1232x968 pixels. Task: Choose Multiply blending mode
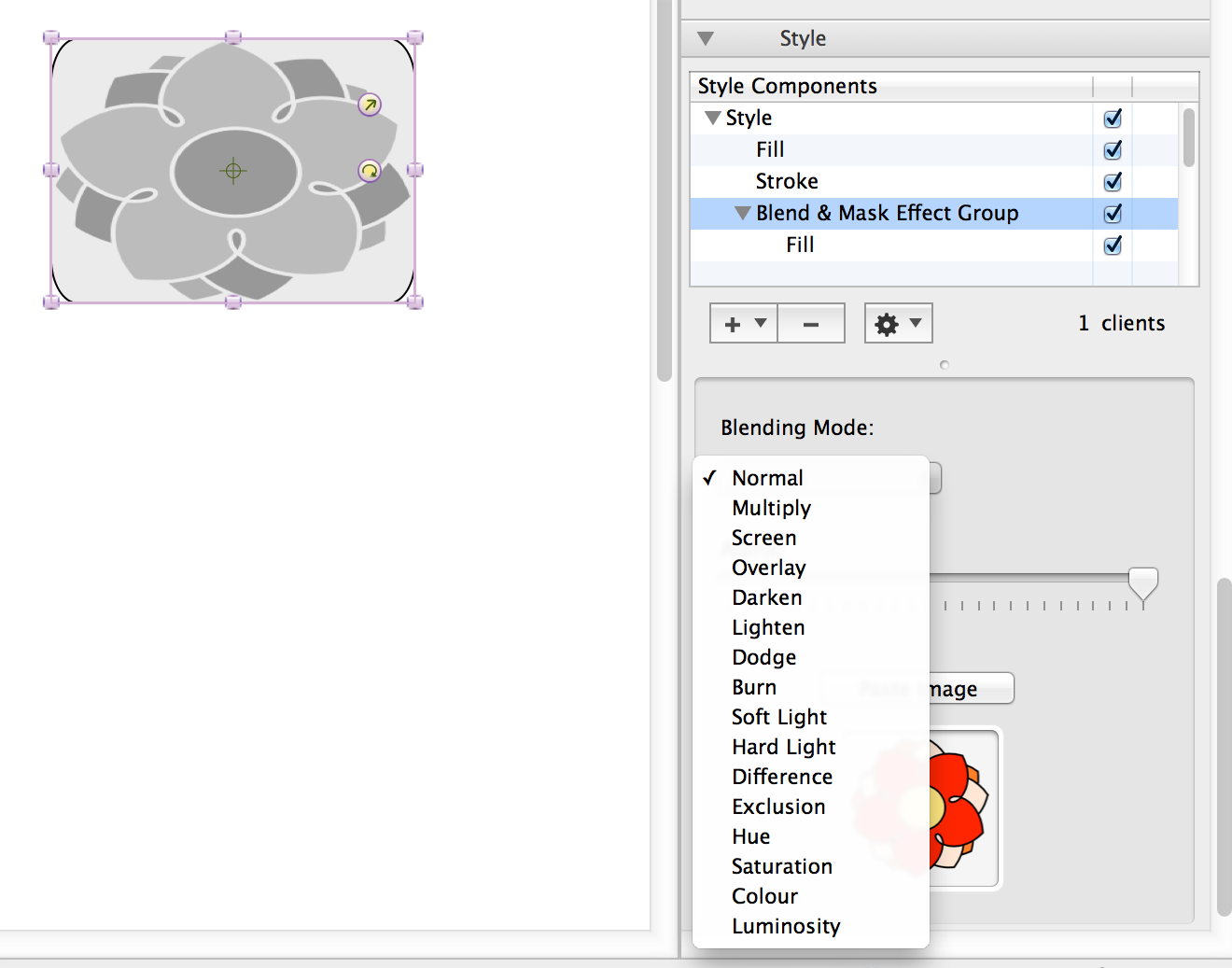[x=811, y=508]
